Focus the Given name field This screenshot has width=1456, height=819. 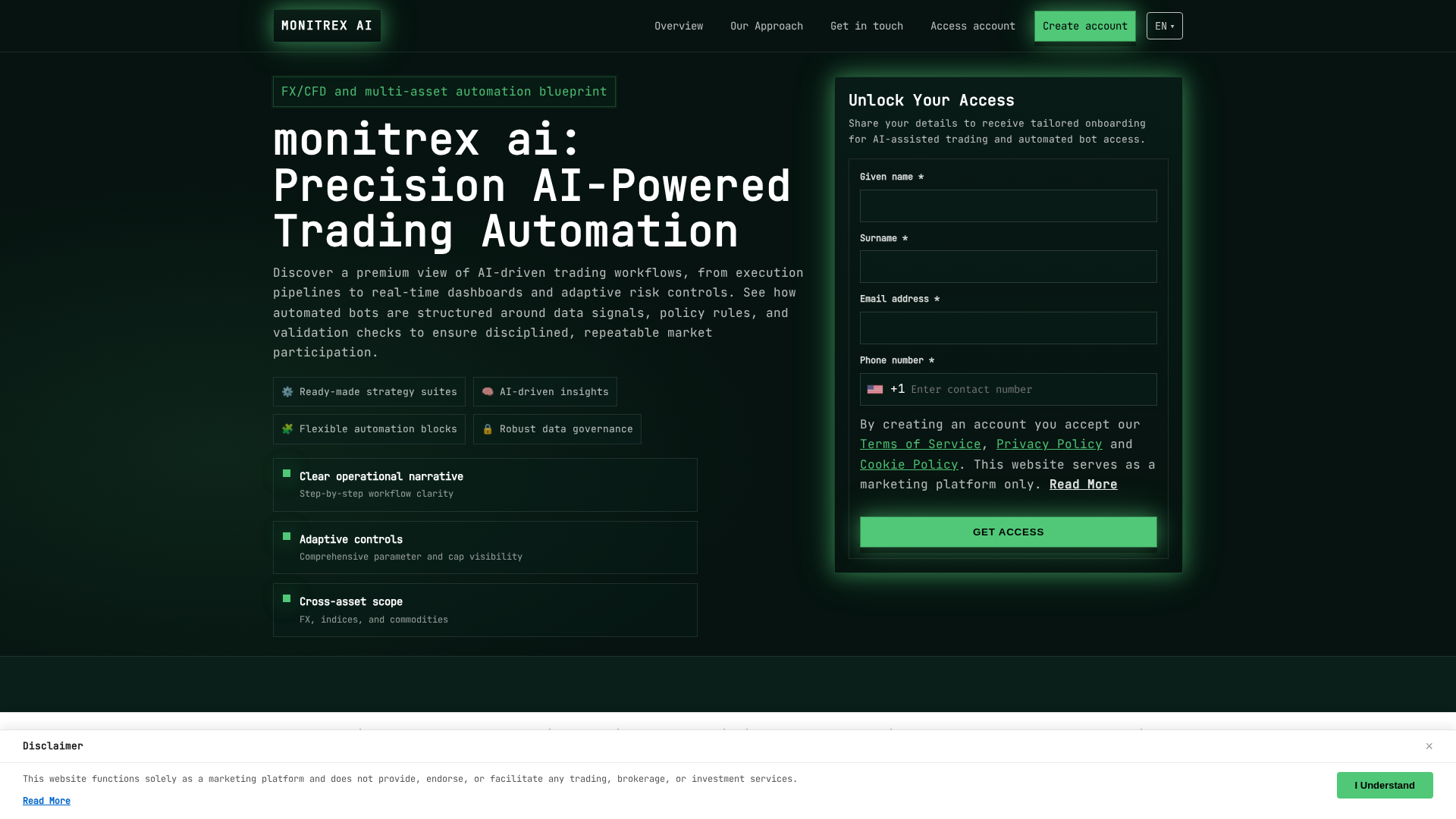click(1009, 206)
